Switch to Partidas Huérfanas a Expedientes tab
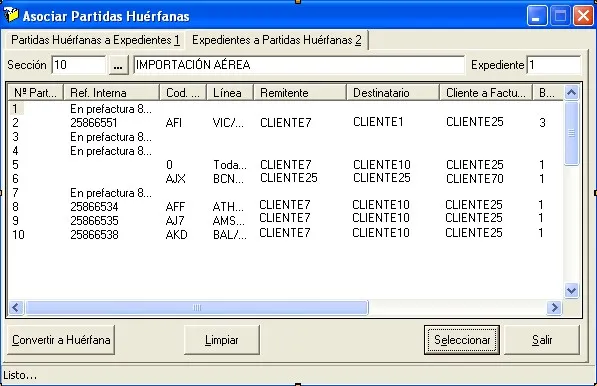 (95, 40)
